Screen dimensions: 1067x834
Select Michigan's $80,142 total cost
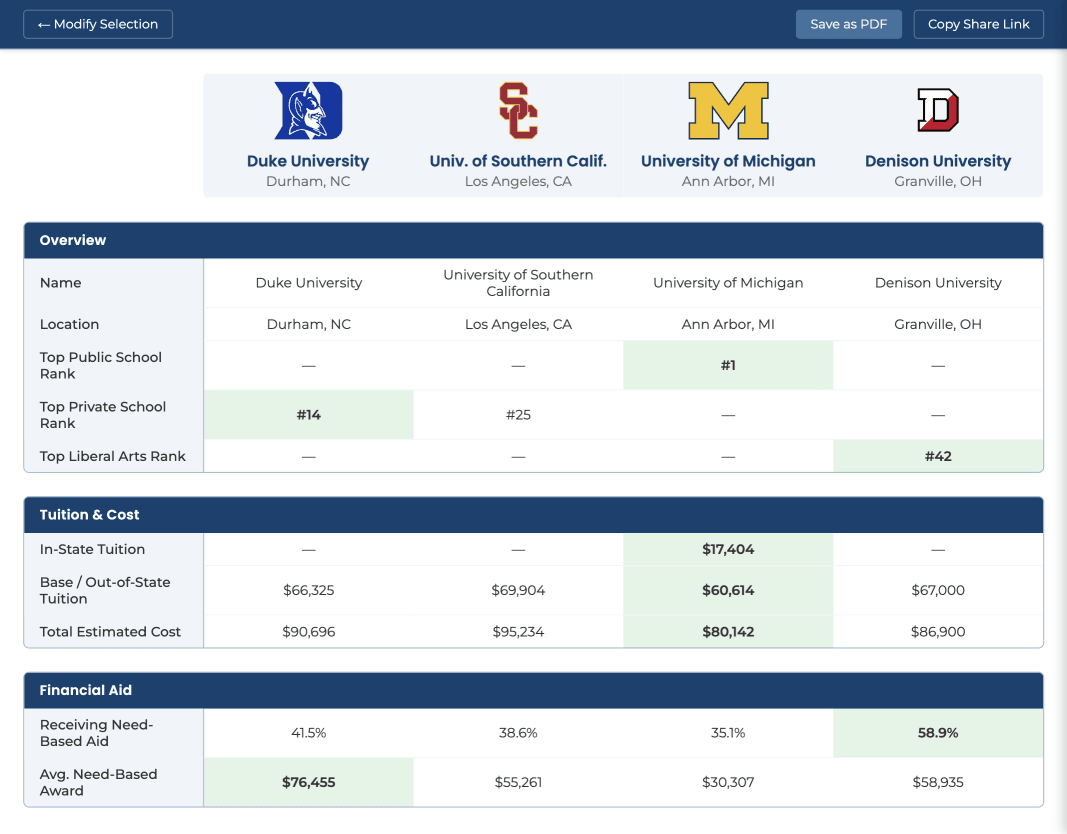coord(728,632)
